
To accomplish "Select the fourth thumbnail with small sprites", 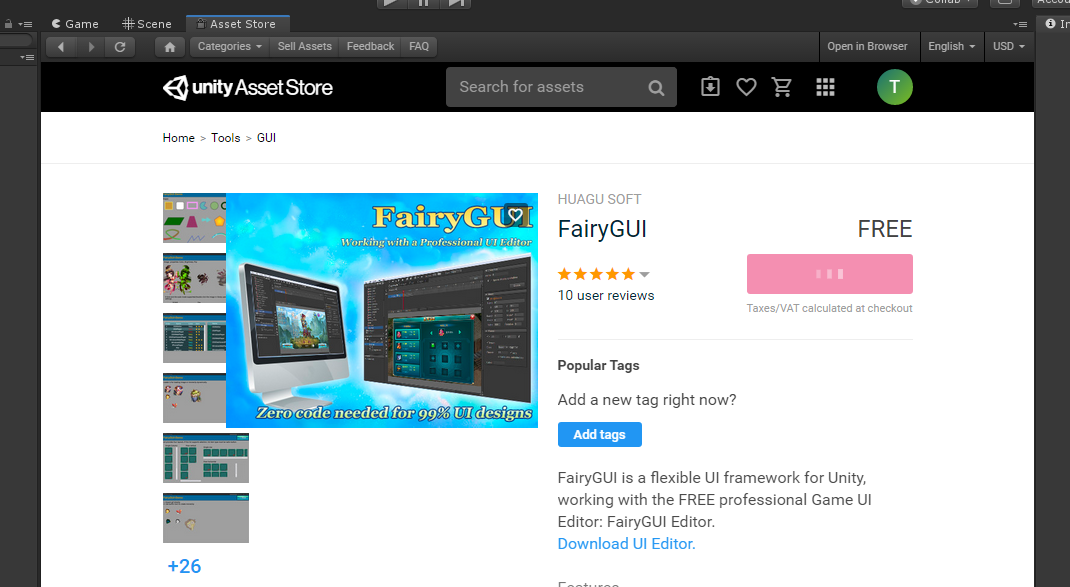I will (194, 398).
